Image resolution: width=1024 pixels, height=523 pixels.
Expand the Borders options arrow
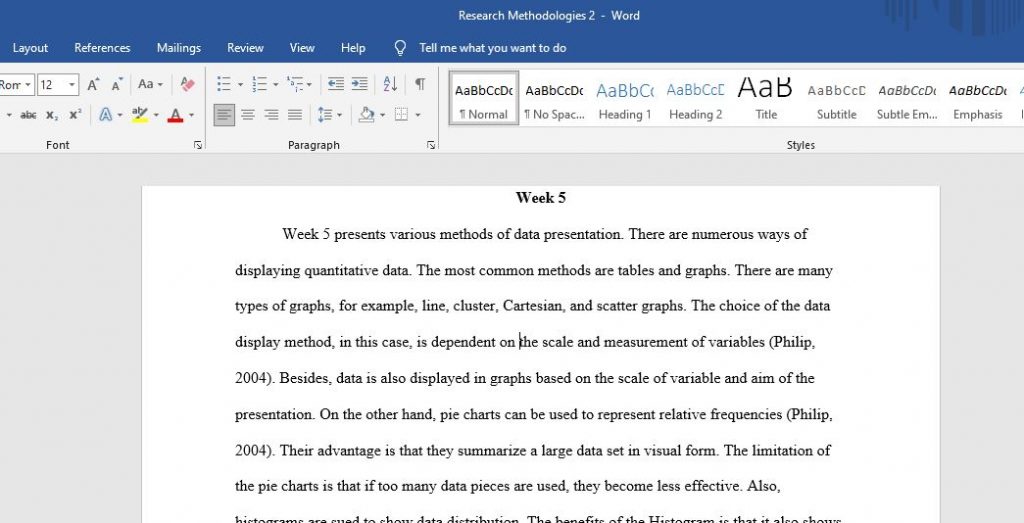click(418, 116)
